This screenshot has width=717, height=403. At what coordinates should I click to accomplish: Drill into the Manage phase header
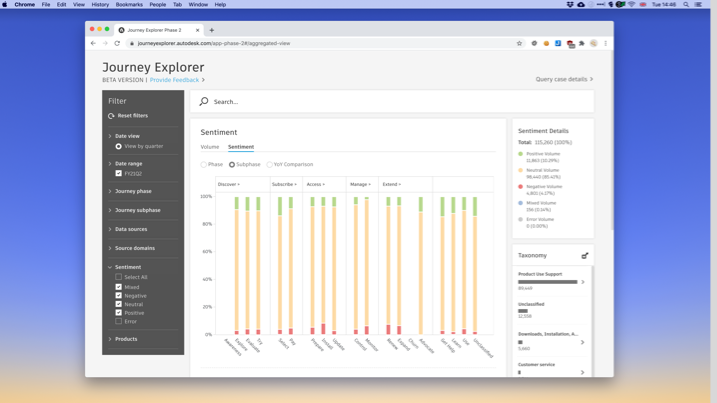[x=360, y=184]
